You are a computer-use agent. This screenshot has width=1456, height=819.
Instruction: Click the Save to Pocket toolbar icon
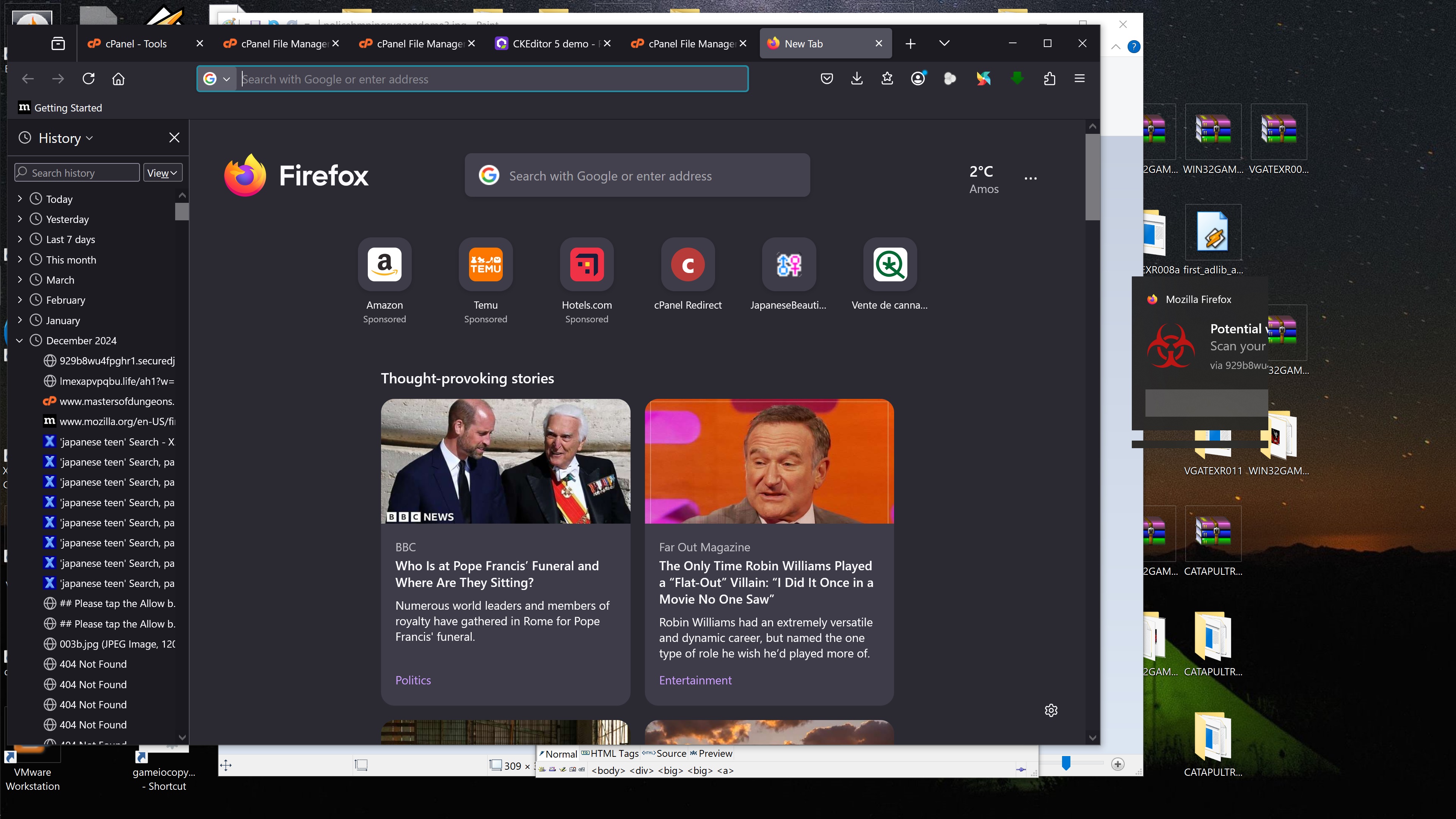[x=826, y=78]
